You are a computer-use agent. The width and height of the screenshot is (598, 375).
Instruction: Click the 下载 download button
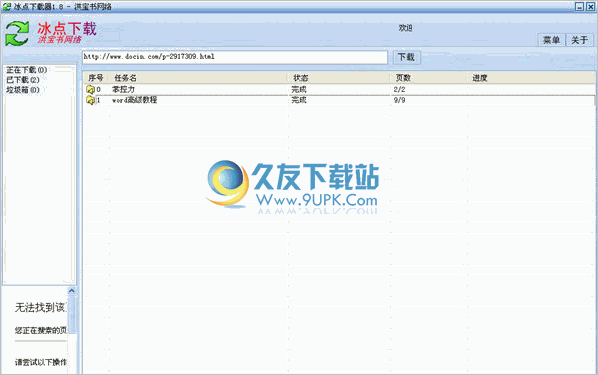(x=407, y=57)
